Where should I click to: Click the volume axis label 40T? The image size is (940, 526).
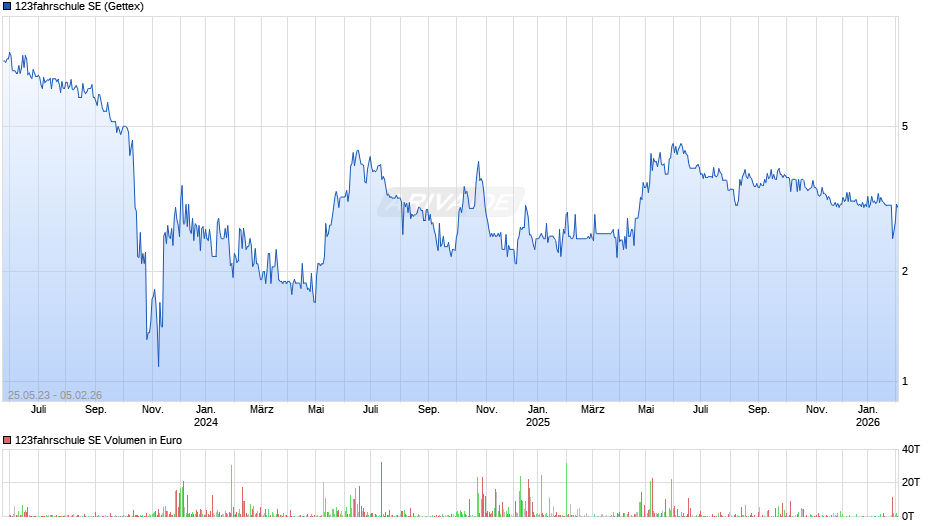pyautogui.click(x=911, y=449)
